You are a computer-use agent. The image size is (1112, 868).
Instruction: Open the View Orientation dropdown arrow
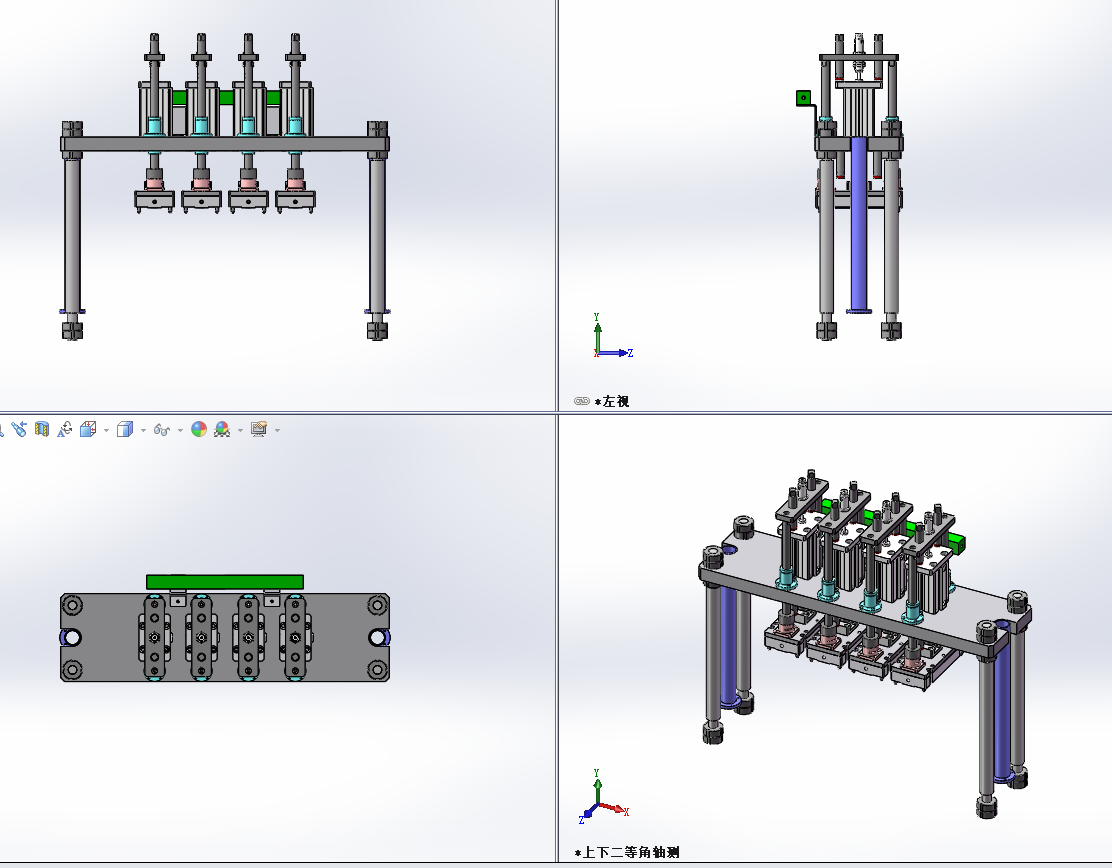(x=106, y=430)
